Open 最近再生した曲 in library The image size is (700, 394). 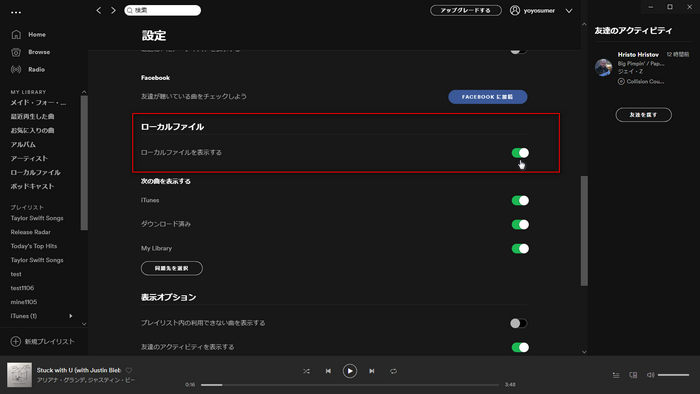click(x=33, y=116)
